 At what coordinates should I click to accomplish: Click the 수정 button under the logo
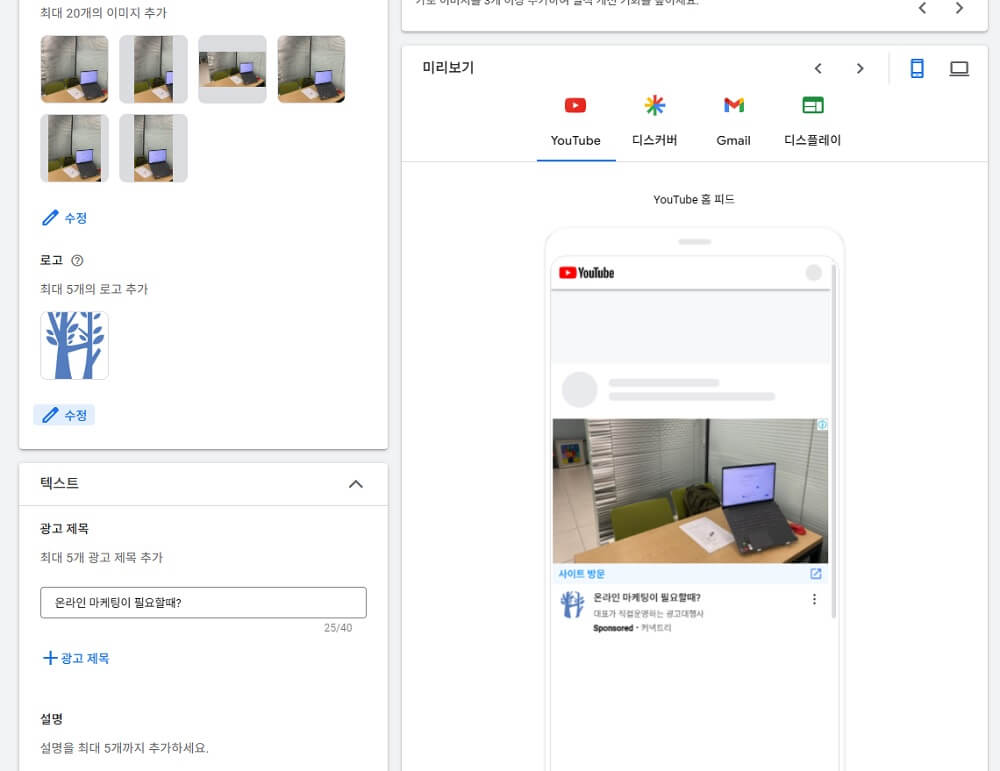coord(64,414)
